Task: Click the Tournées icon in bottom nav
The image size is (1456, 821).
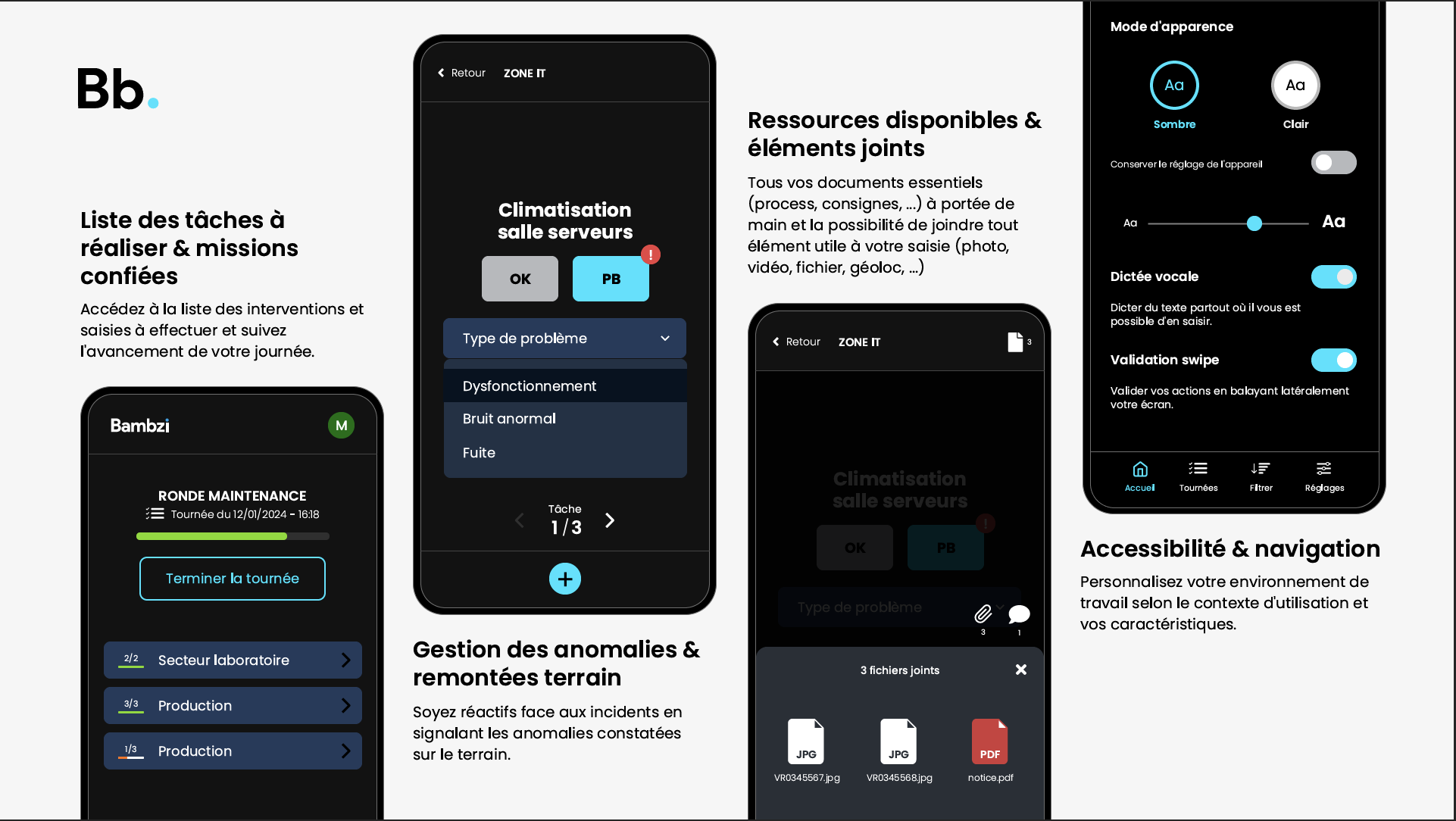Action: [1198, 475]
